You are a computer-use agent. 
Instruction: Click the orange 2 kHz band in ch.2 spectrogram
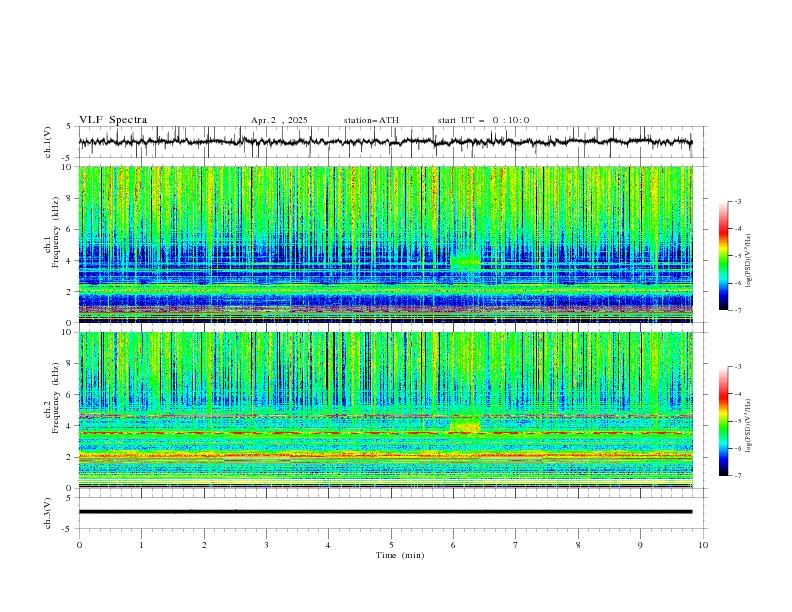click(x=385, y=456)
